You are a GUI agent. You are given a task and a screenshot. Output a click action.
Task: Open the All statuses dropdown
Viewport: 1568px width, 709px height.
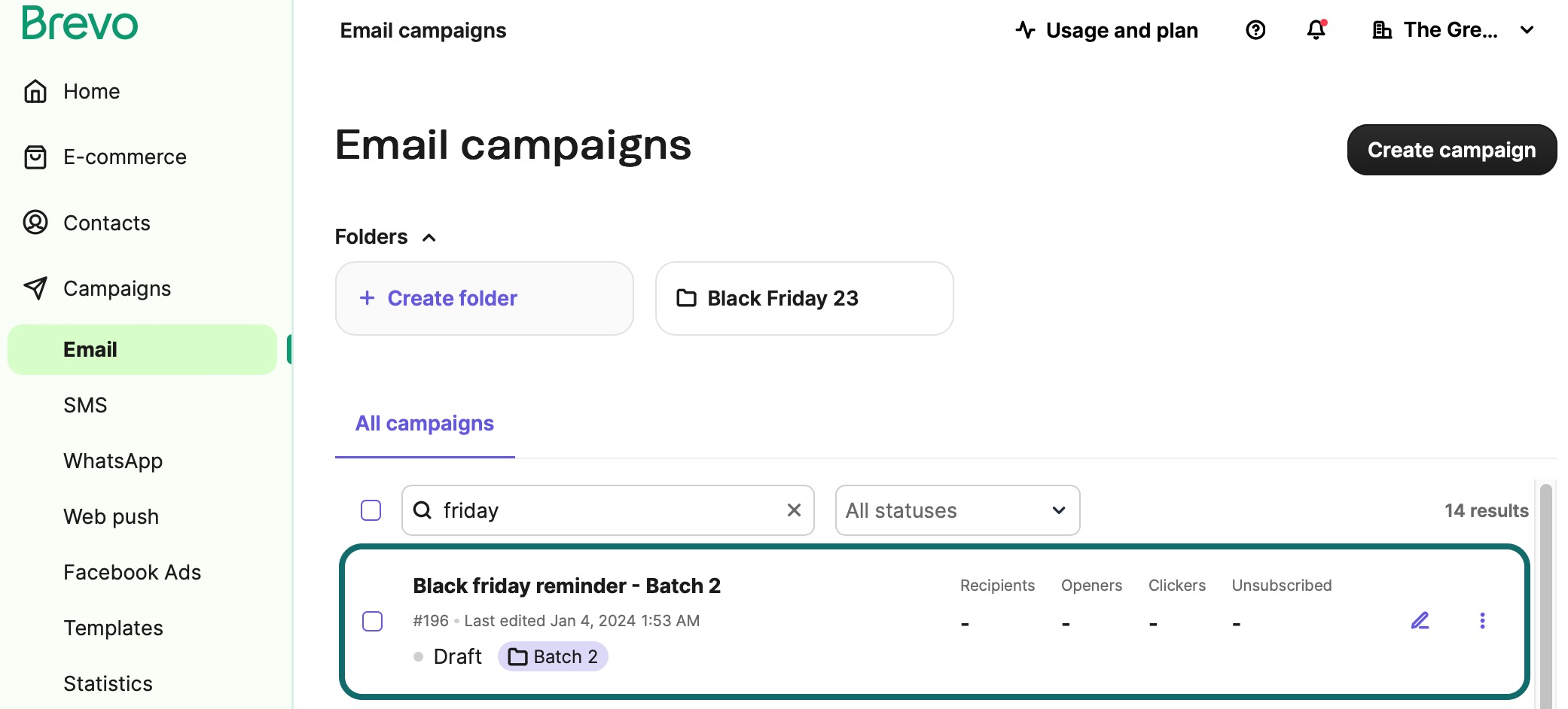956,510
